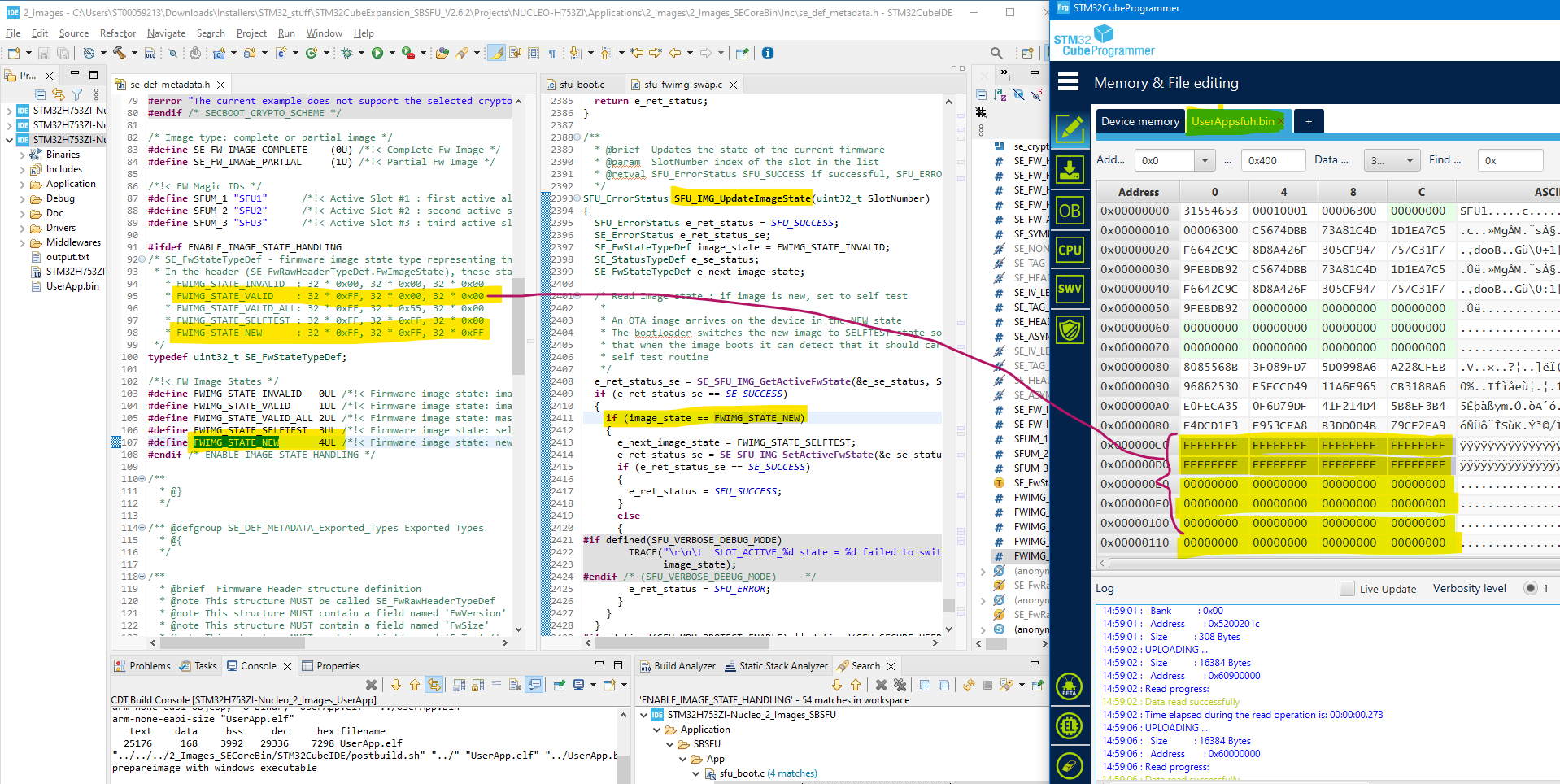Select Verbosity level 1 radio button

[x=1527, y=588]
